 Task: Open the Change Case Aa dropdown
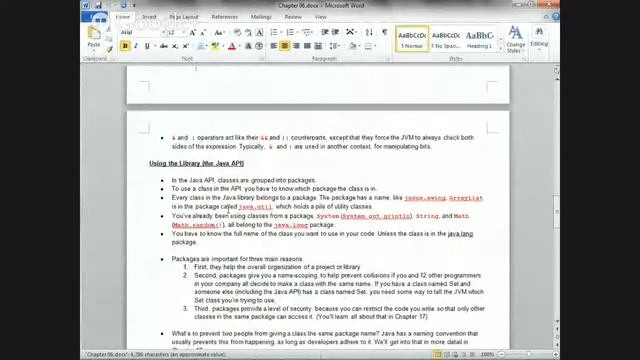219,32
